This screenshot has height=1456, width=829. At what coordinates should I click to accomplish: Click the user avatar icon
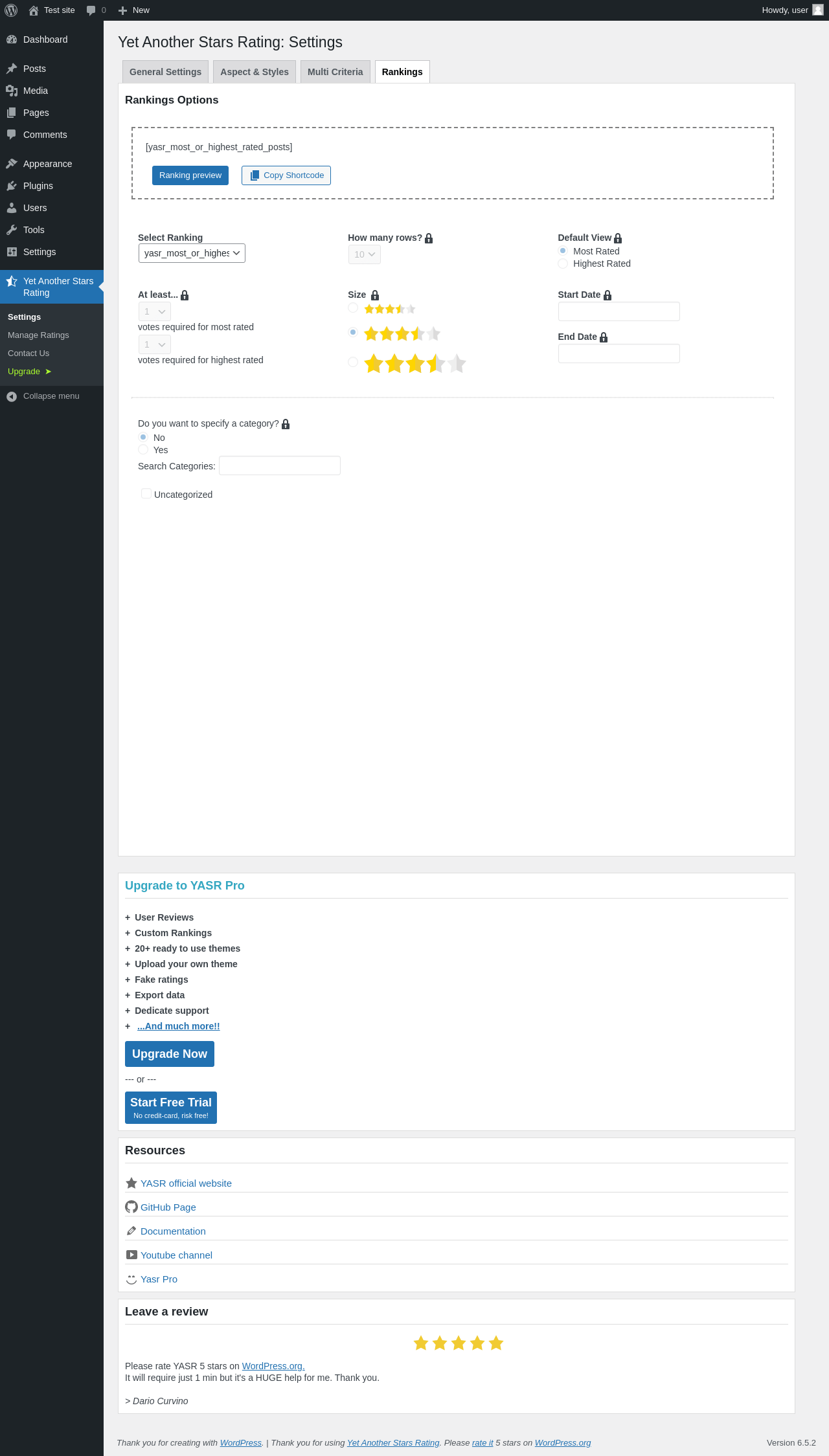pos(818,10)
